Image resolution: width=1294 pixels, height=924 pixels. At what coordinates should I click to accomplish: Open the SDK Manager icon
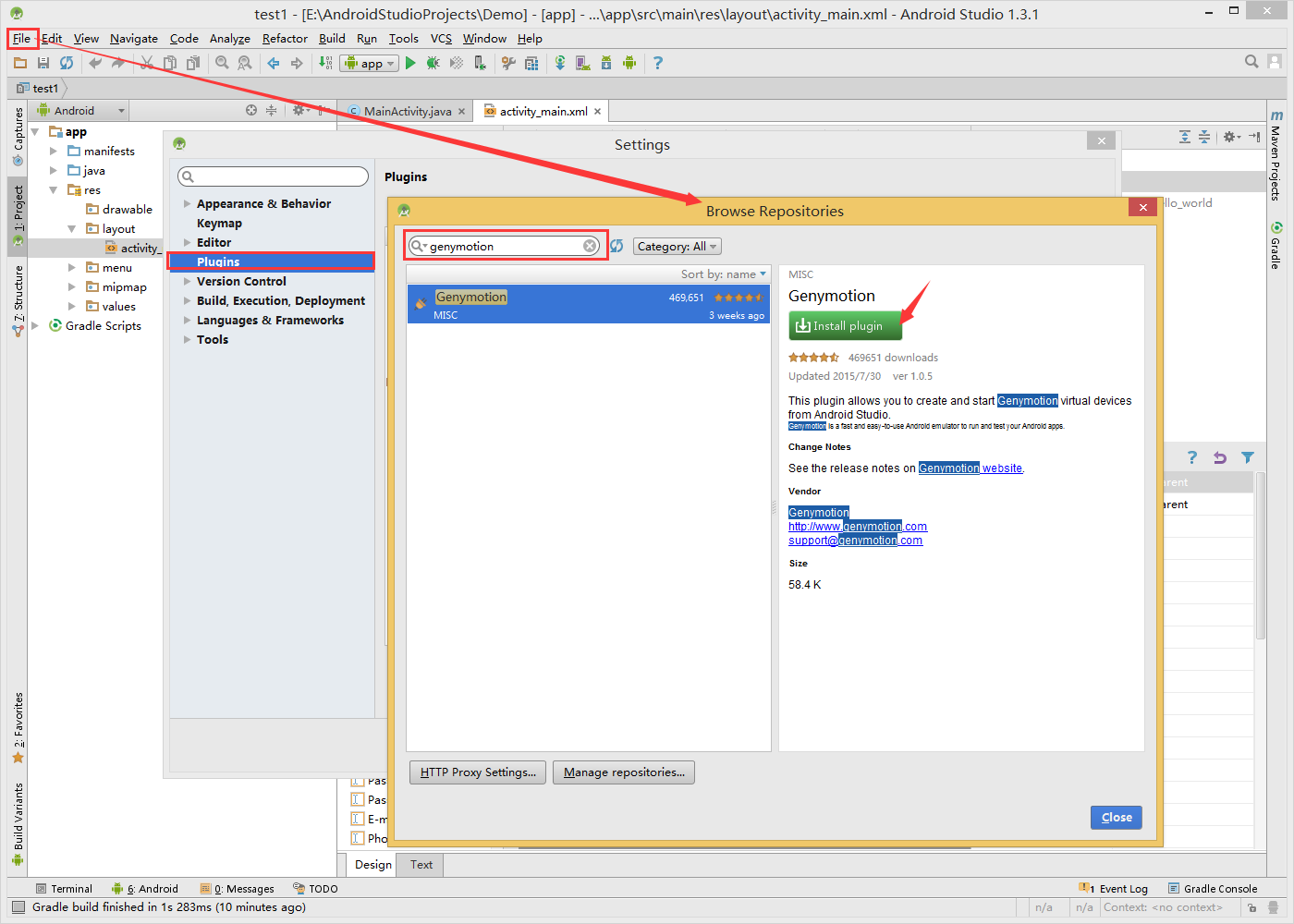606,63
